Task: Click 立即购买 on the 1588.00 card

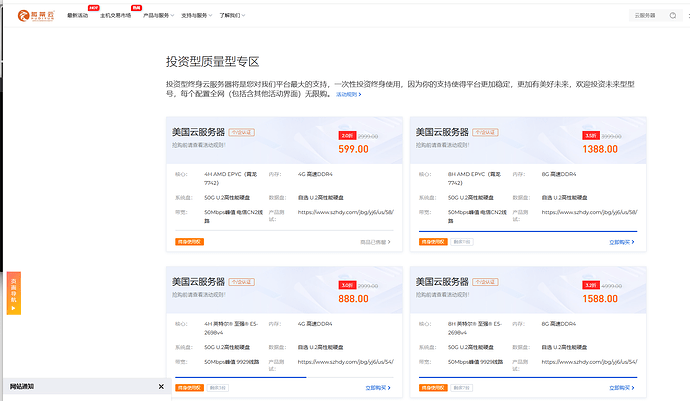Action: coord(622,388)
